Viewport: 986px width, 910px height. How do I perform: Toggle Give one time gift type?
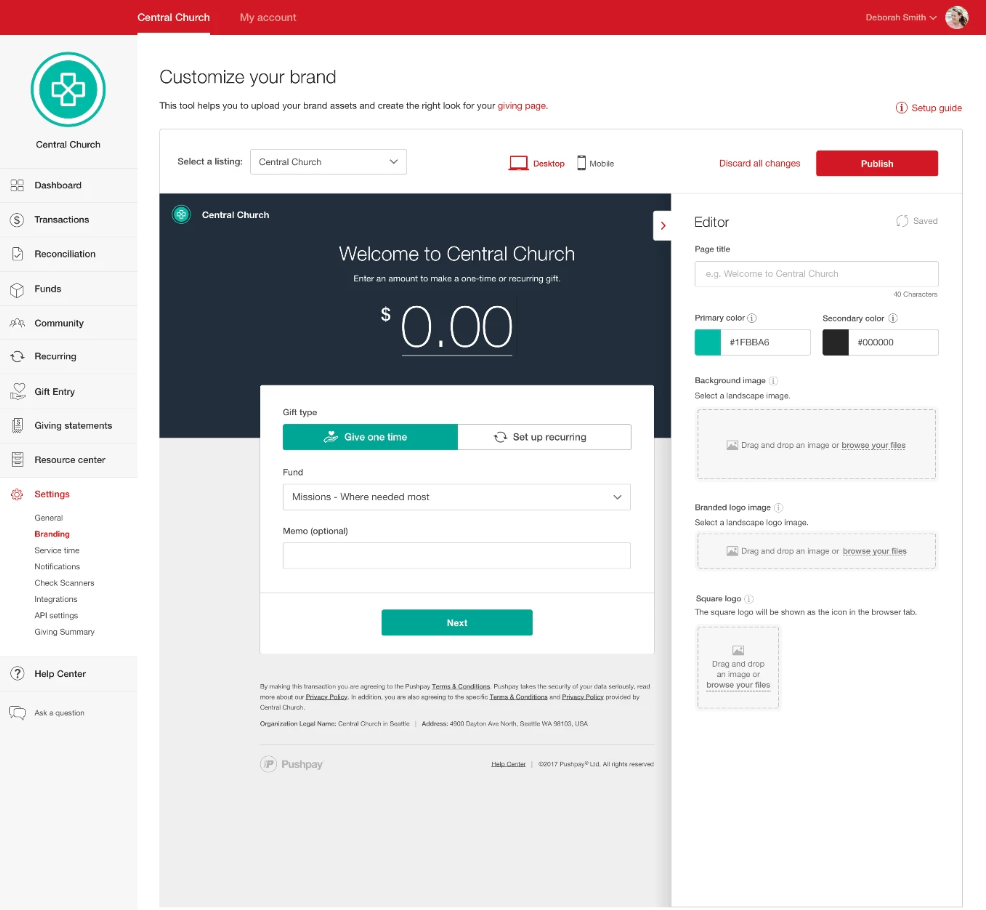click(x=370, y=436)
